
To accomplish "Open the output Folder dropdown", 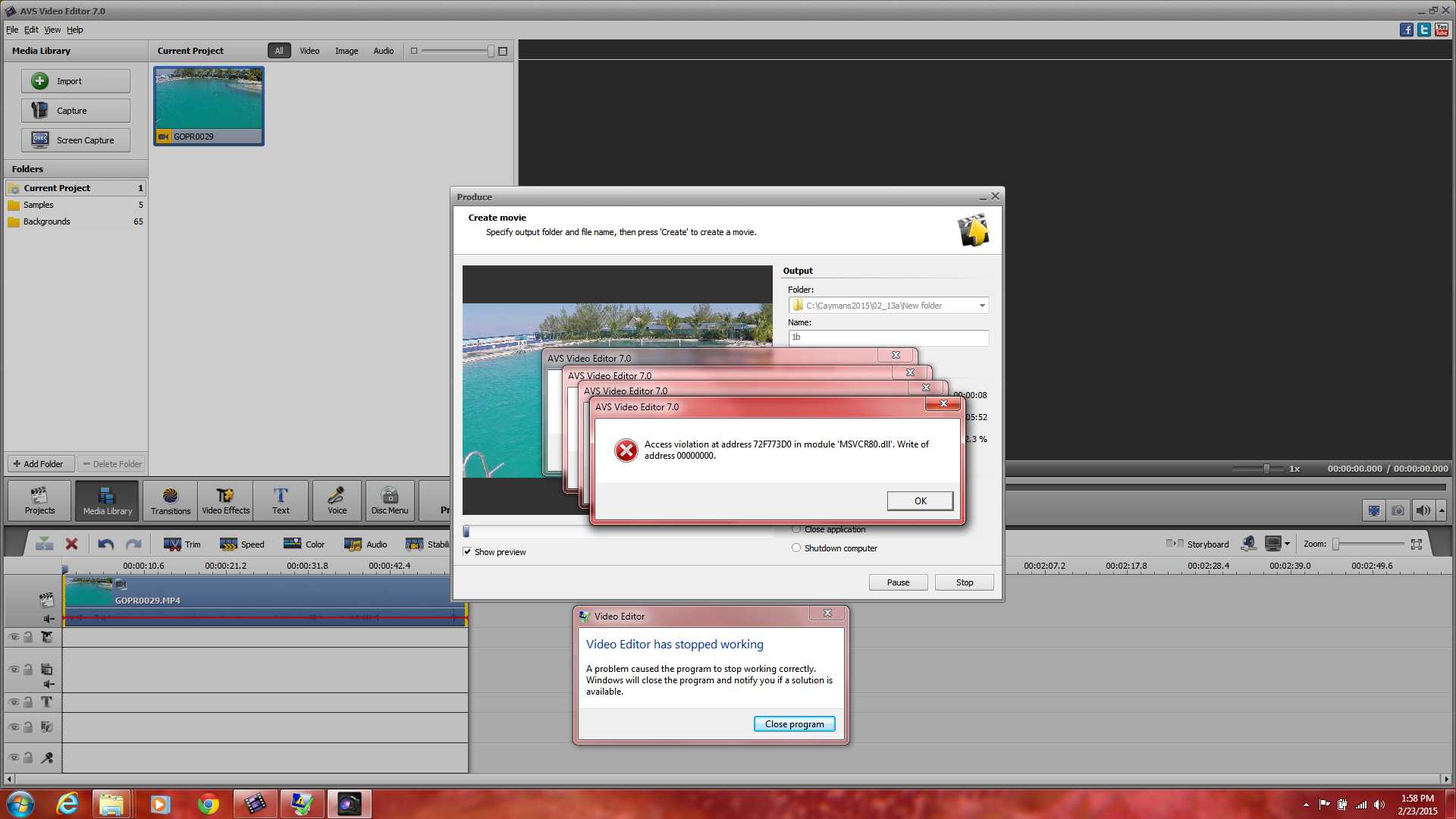I will (982, 306).
